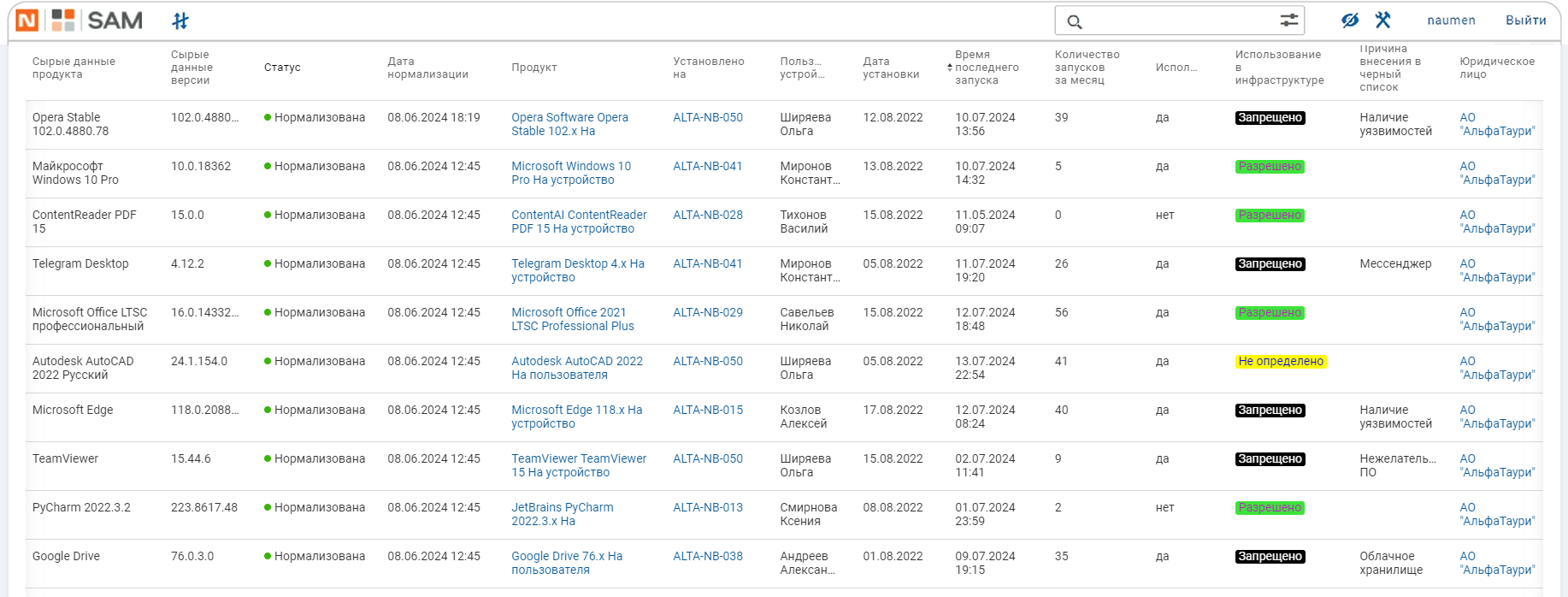The width and height of the screenshot is (1568, 597).
Task: Open Microsoft Office 2021 LTSC Professional Plus link
Action: pos(573,319)
